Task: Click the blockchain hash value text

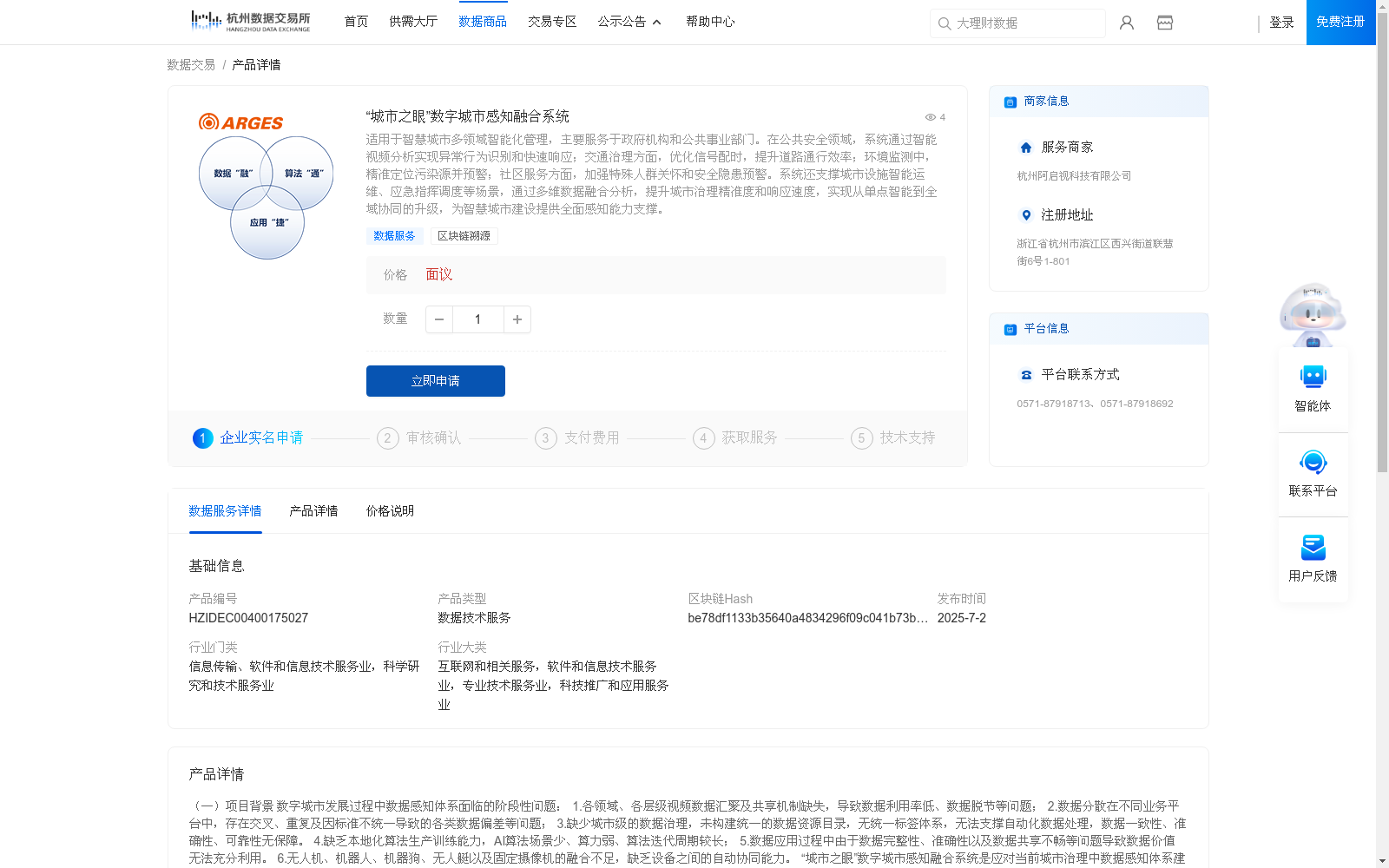Action: (807, 618)
